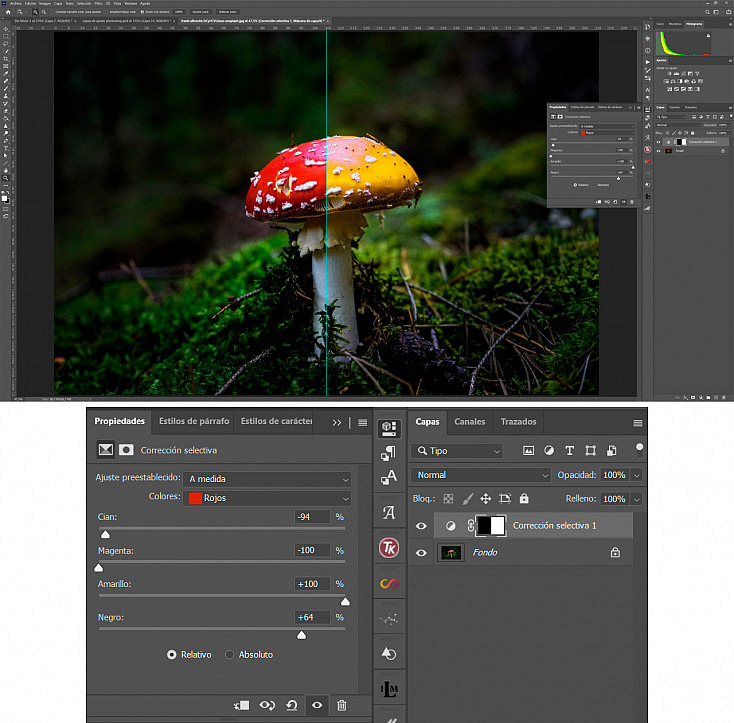The width and height of the screenshot is (734, 723).
Task: Open paragraph styles panel icon in enlarged strip
Action: pos(389,453)
